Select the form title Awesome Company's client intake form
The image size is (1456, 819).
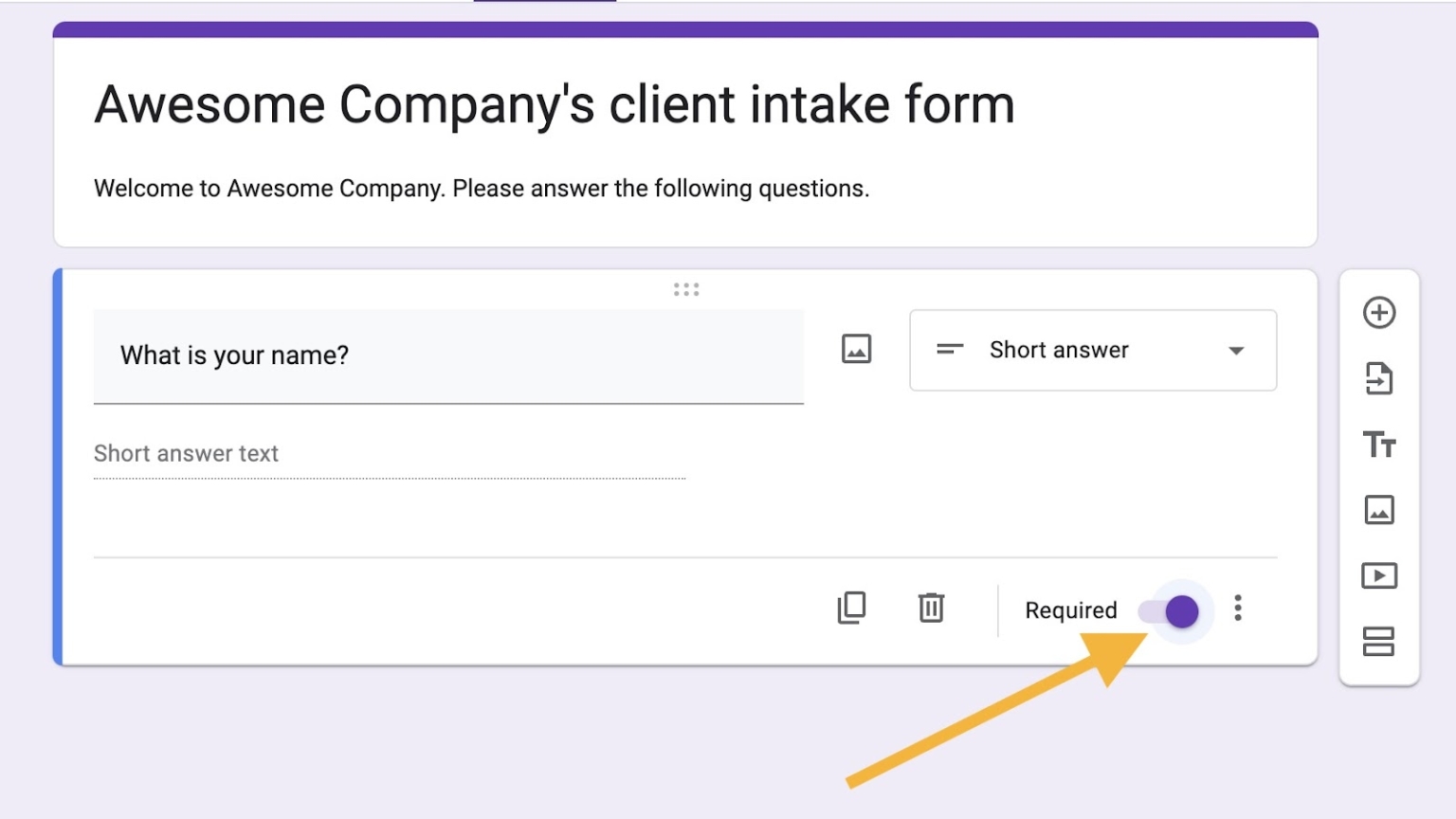coord(554,104)
